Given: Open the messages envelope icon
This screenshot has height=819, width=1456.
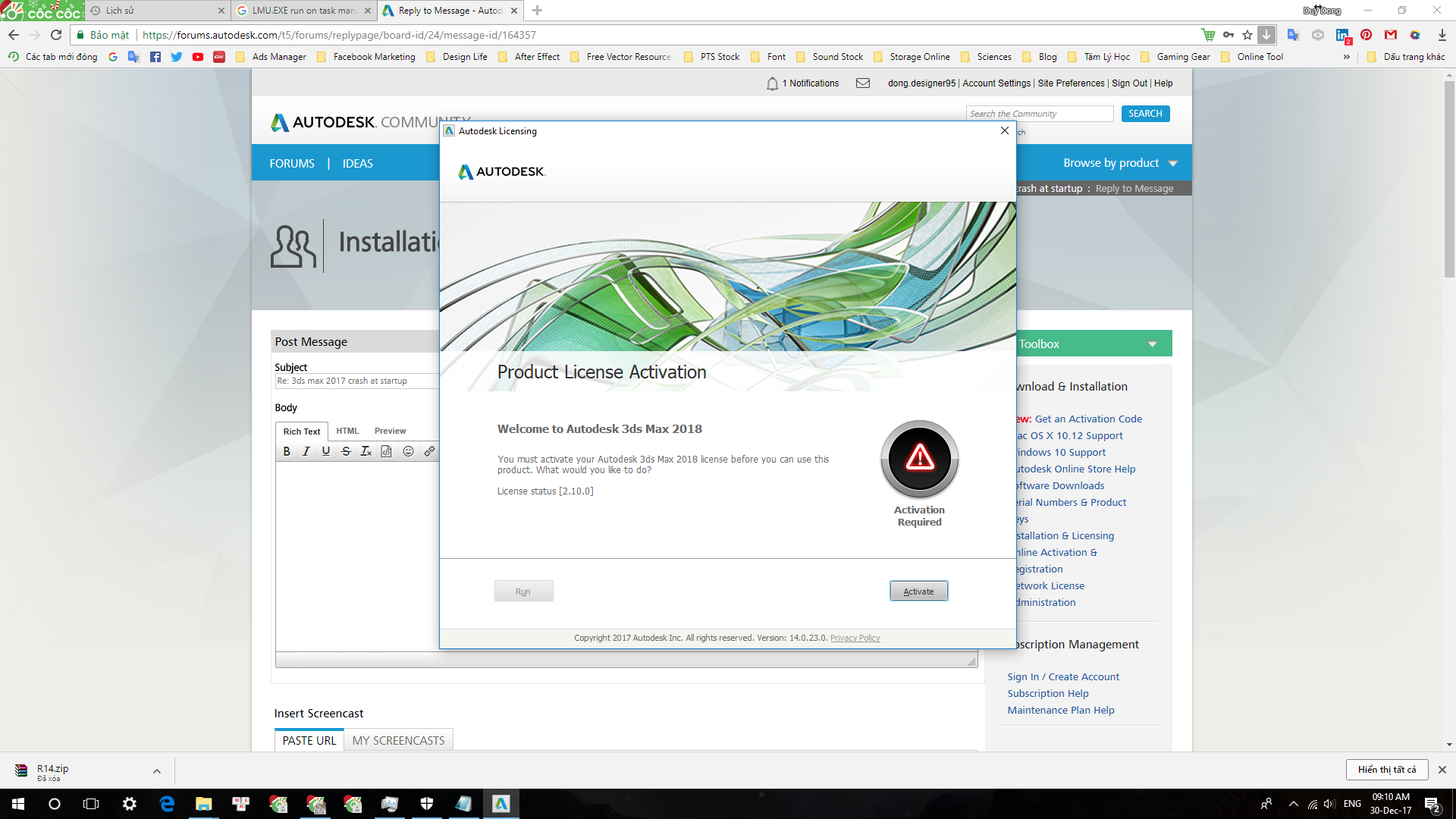Looking at the screenshot, I should click(863, 83).
